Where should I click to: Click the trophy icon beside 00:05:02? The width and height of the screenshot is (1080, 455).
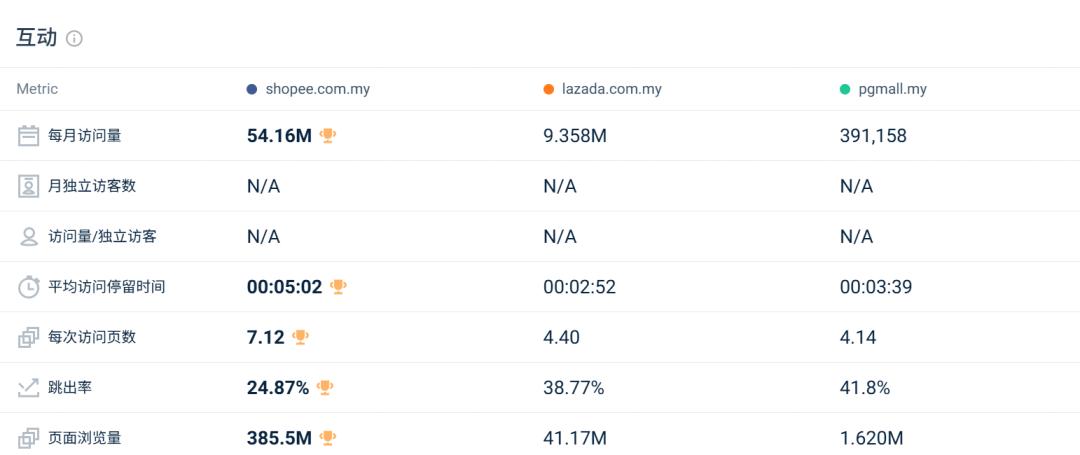coord(338,286)
